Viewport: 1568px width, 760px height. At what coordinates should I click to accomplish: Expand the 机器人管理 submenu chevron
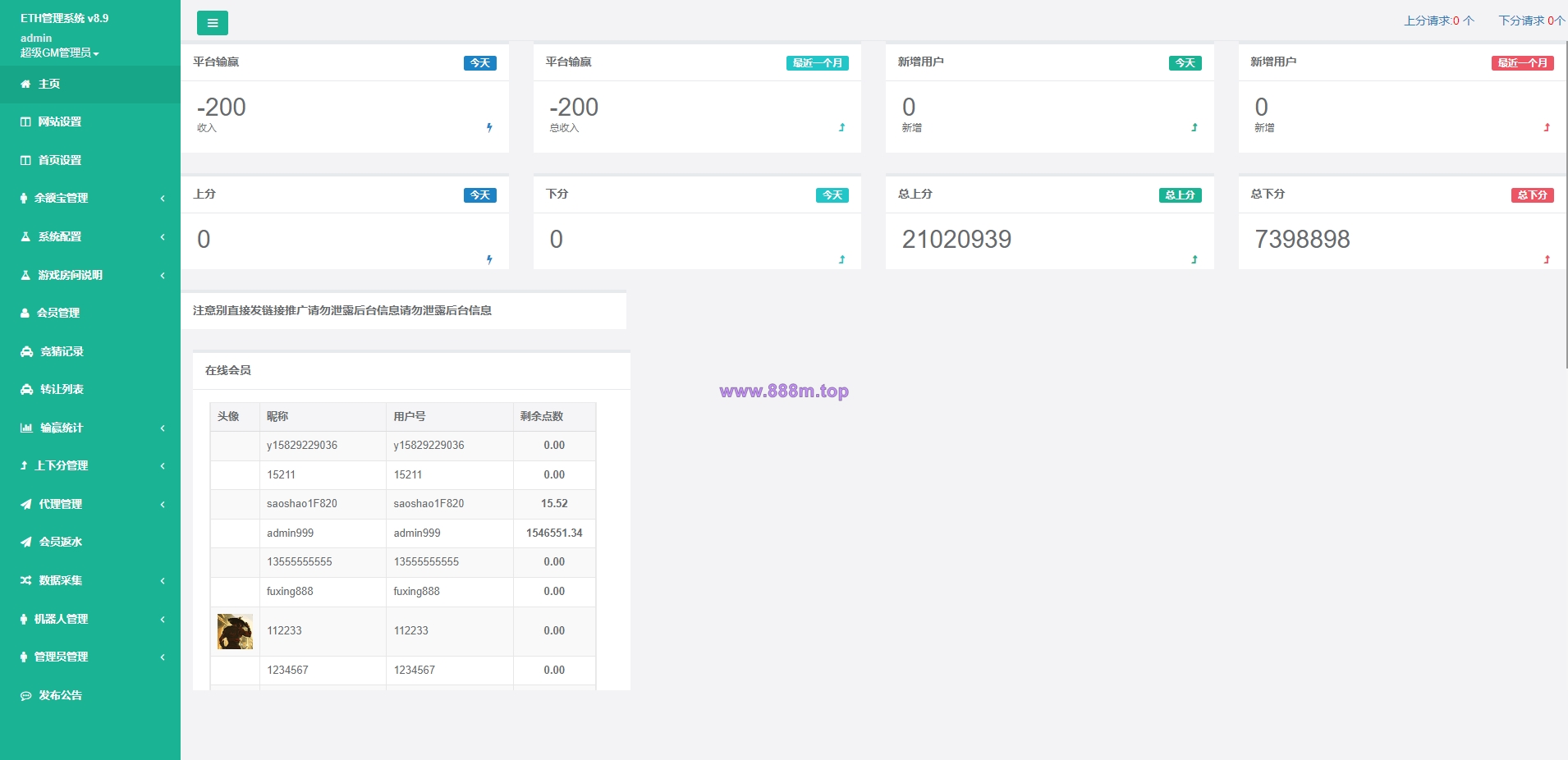[163, 619]
